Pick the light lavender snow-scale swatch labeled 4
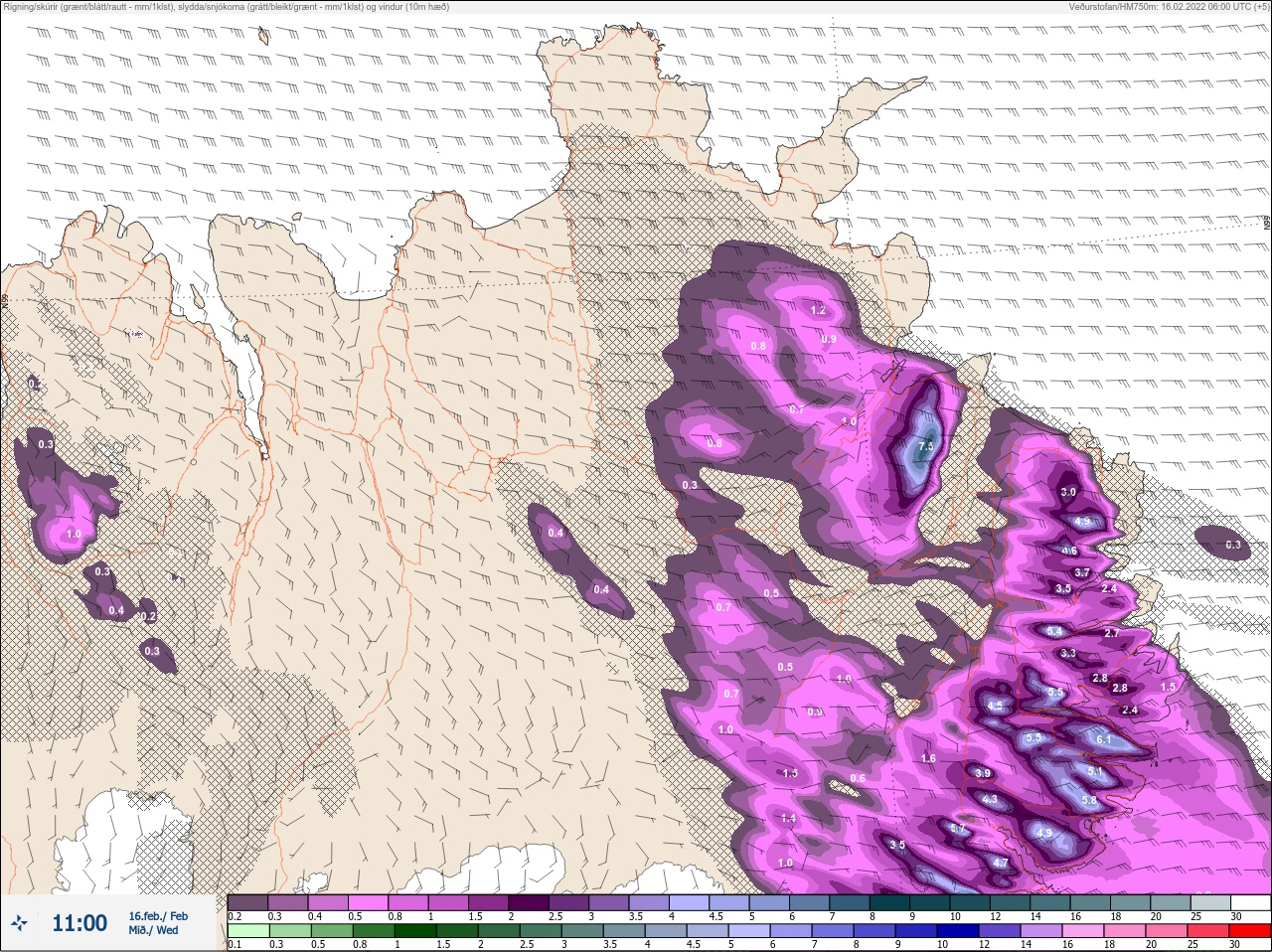 pyautogui.click(x=689, y=901)
